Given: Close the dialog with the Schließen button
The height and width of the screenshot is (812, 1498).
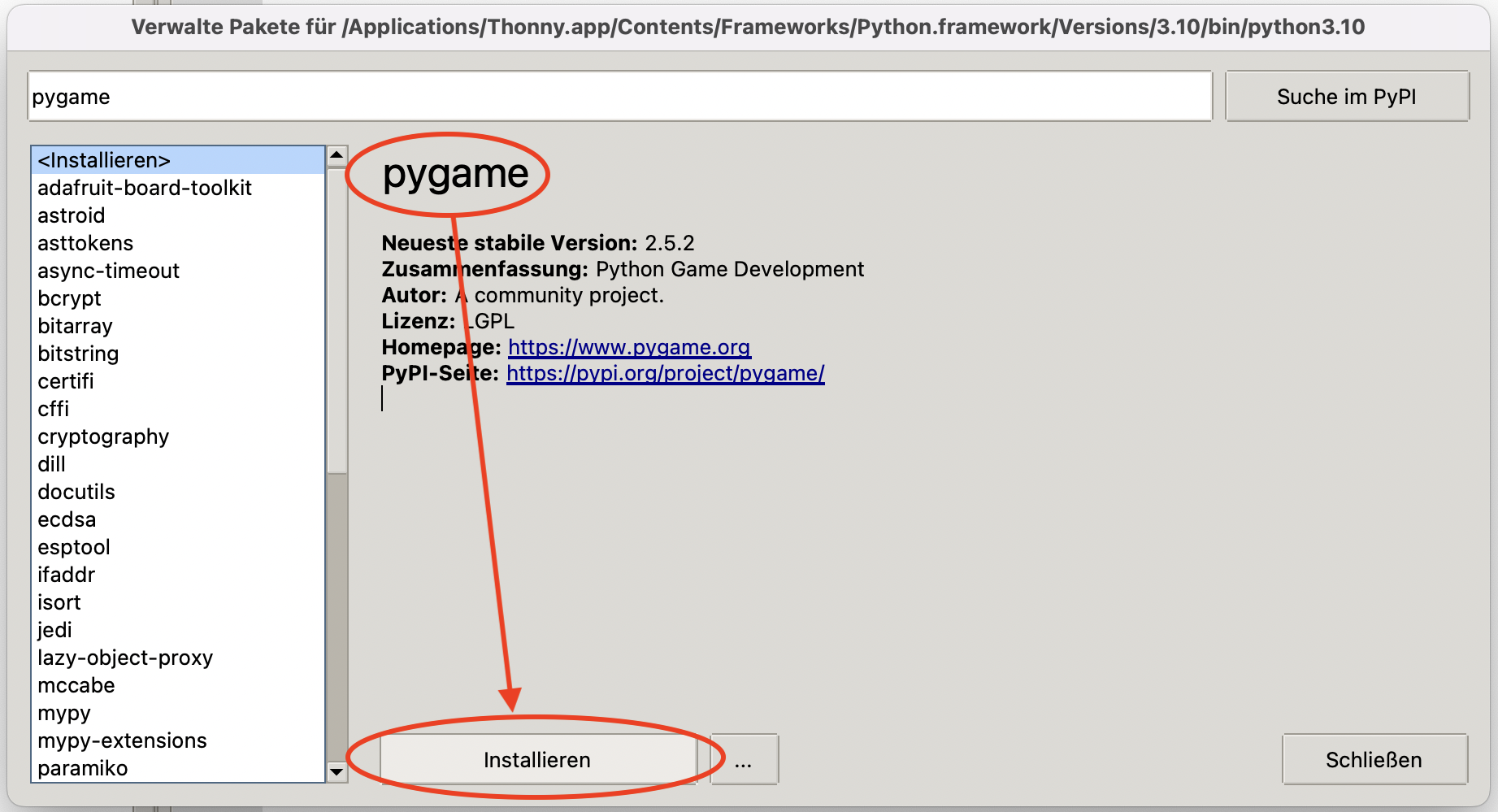Looking at the screenshot, I should coord(1374,759).
